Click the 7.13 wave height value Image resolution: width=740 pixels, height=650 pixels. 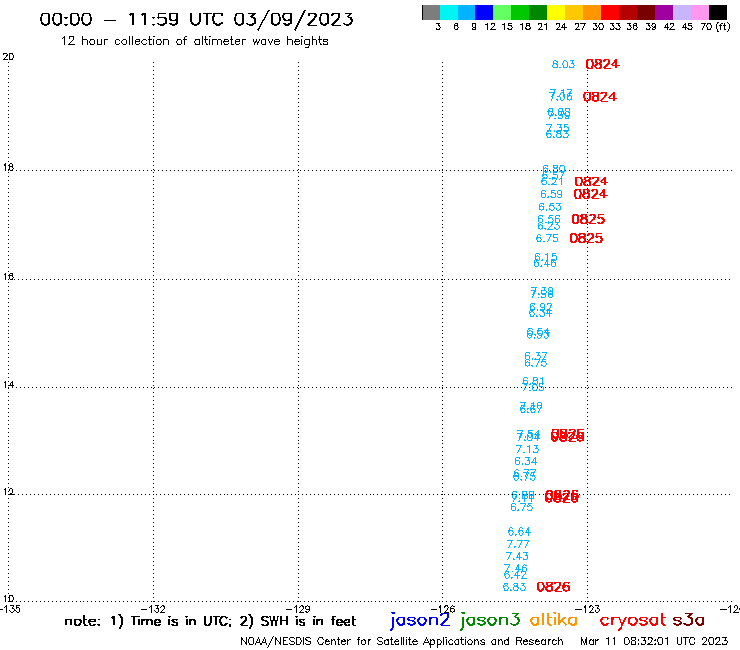click(527, 449)
